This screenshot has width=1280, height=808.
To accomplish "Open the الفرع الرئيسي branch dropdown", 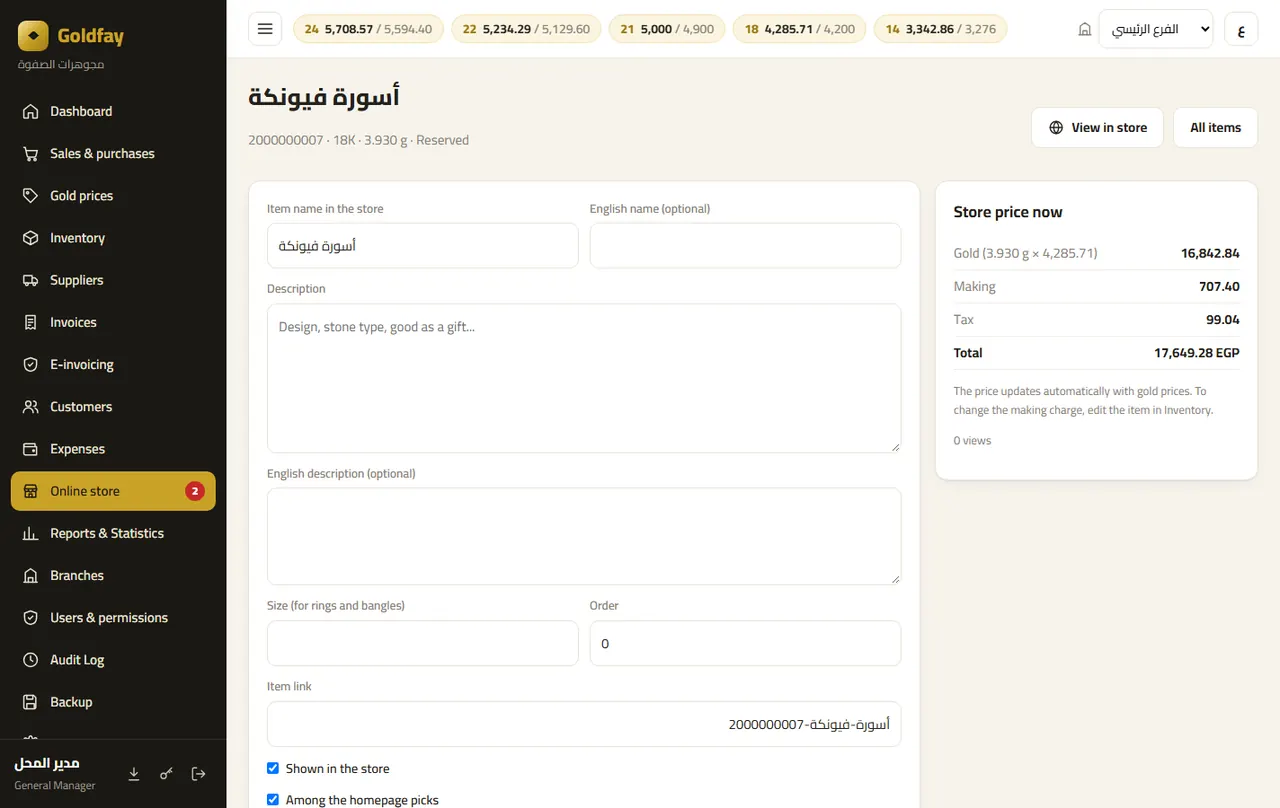I will click(x=1155, y=29).
